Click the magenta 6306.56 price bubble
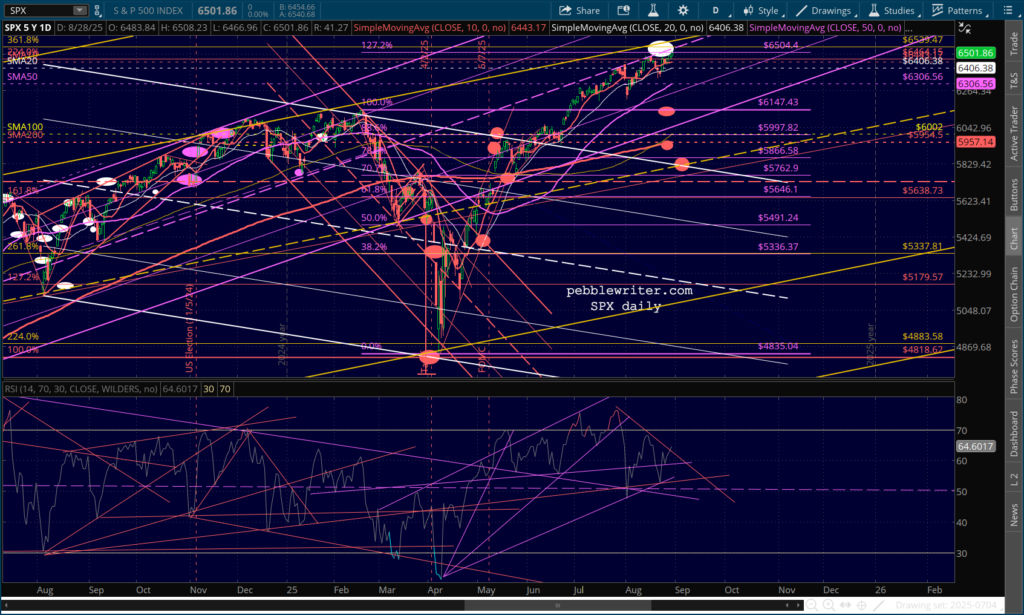The height and width of the screenshot is (615, 1024). pyautogui.click(x=975, y=84)
